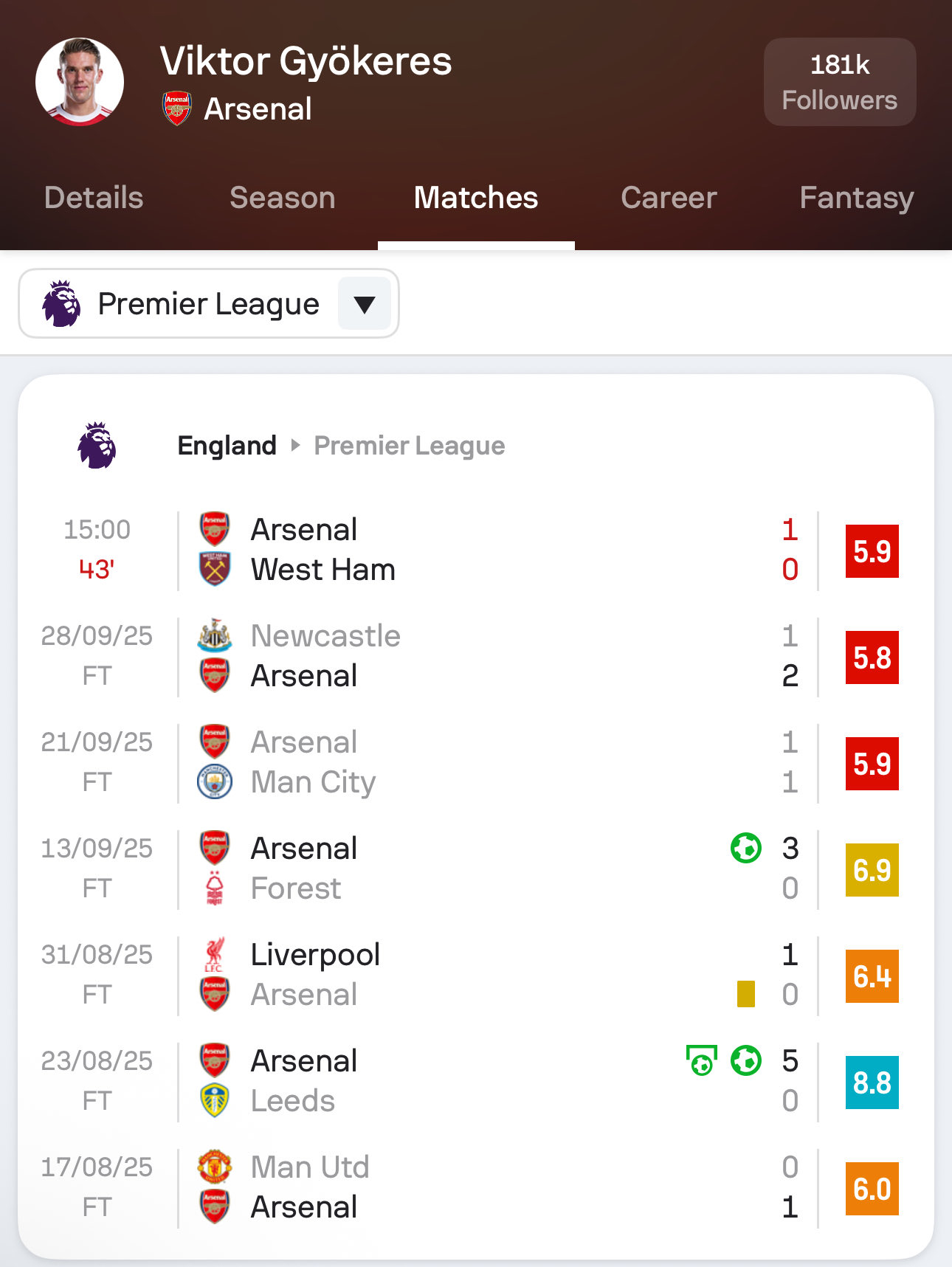The width and height of the screenshot is (952, 1267).
Task: Tap the 181k Followers button
Action: (x=840, y=82)
